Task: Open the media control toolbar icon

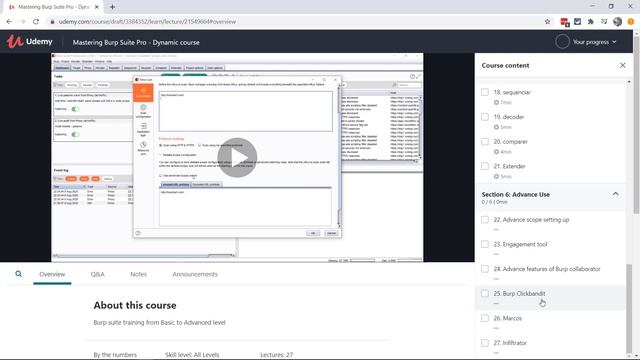Action: coord(604,22)
